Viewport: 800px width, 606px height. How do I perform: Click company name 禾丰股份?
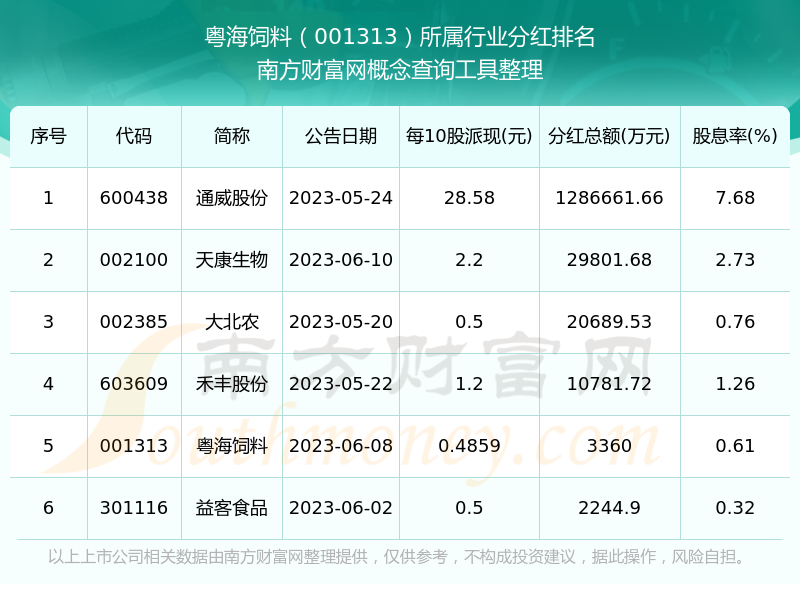pyautogui.click(x=232, y=384)
